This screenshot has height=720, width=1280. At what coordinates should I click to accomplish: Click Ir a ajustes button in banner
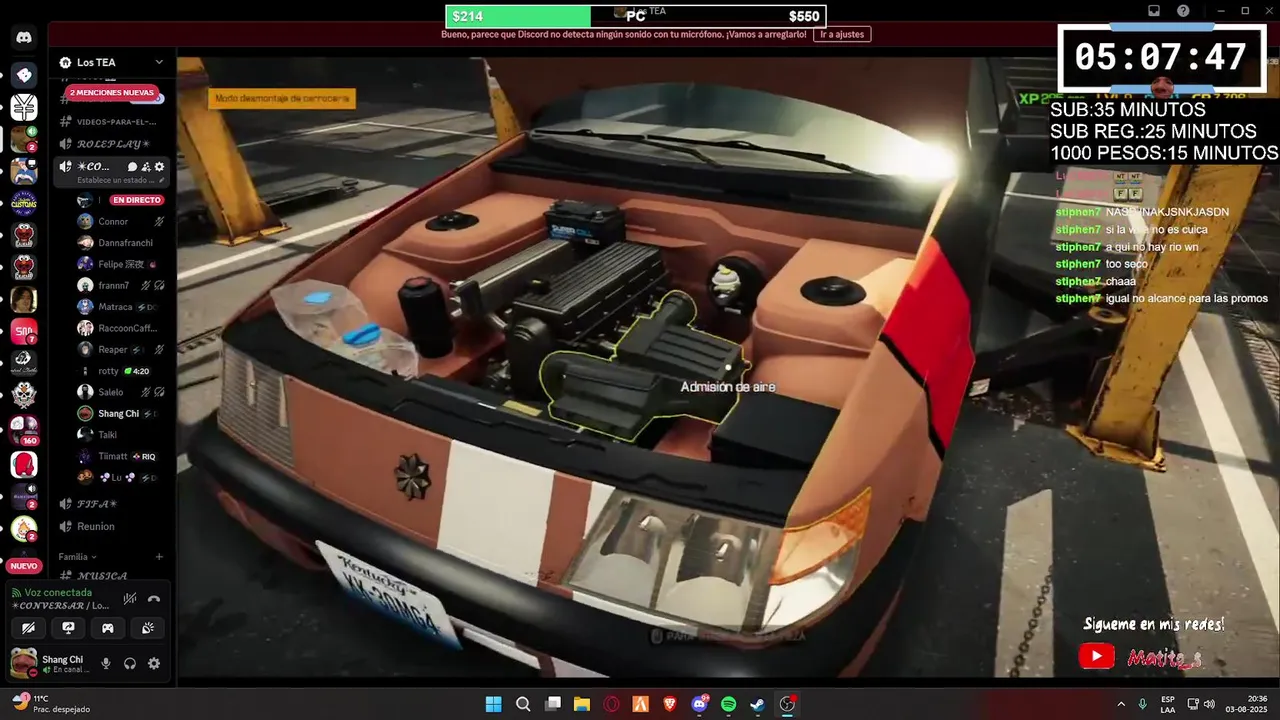[x=842, y=34]
